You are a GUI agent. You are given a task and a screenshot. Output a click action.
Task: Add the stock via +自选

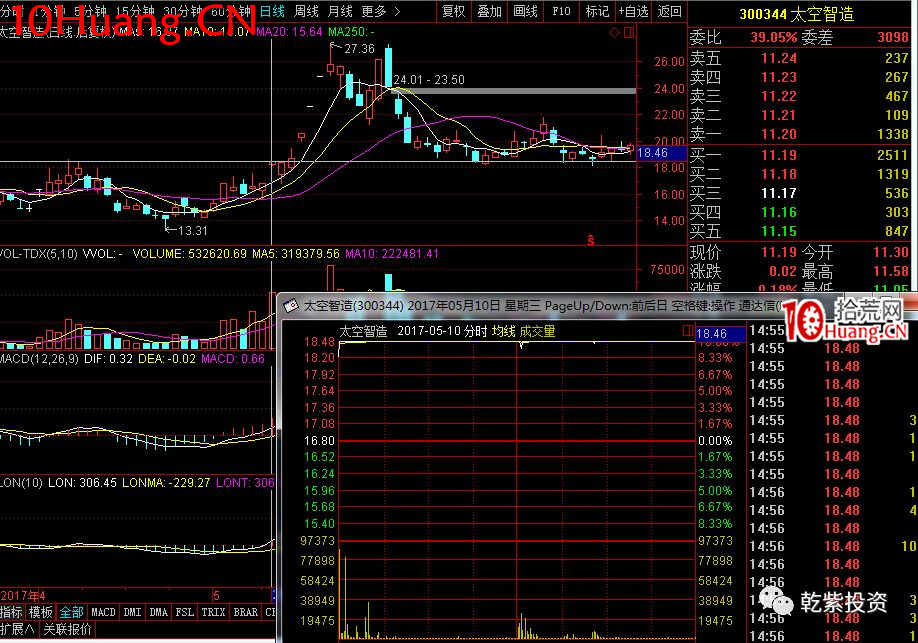coord(633,11)
